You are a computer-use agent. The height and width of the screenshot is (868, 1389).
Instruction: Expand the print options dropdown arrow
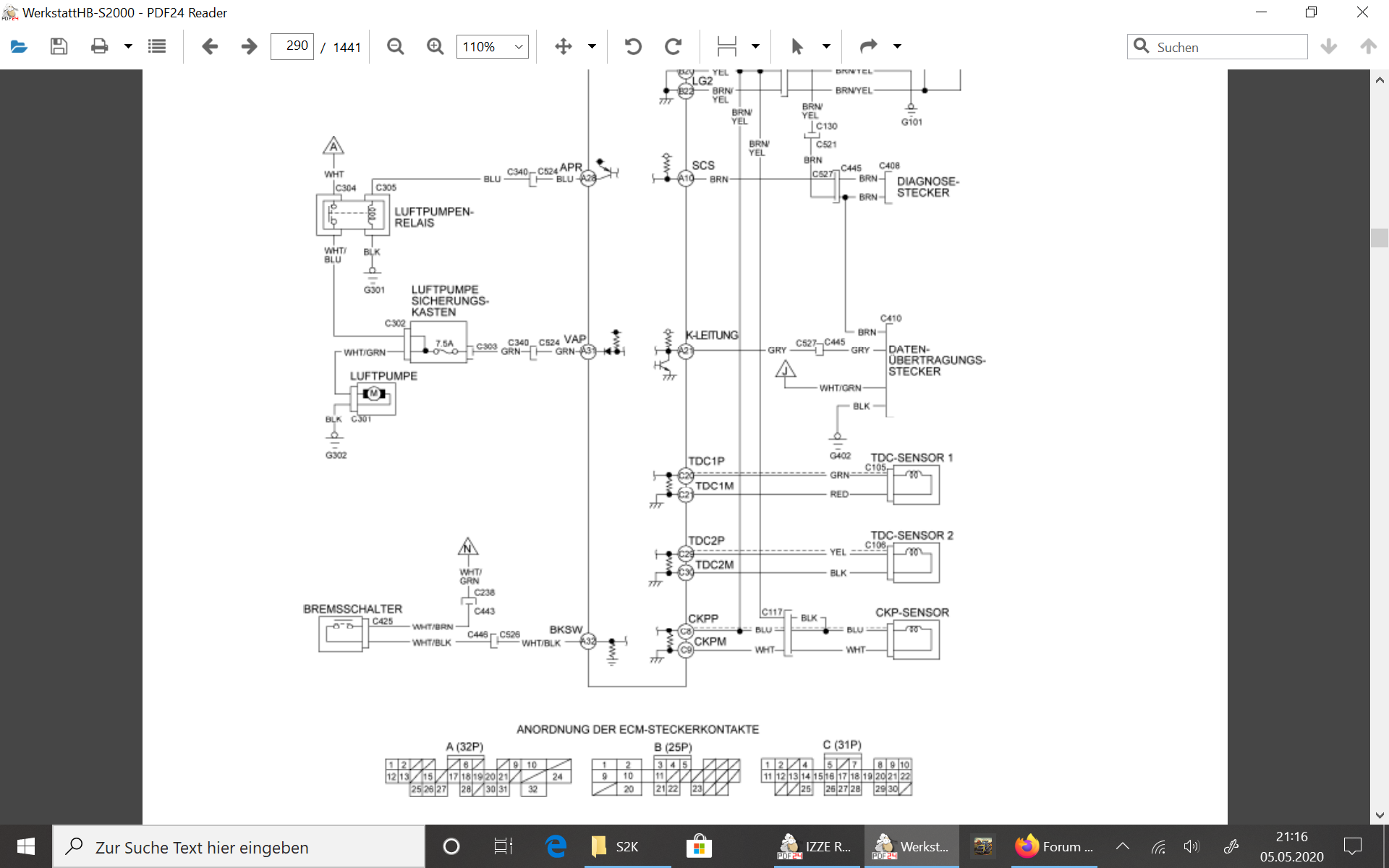pos(128,47)
